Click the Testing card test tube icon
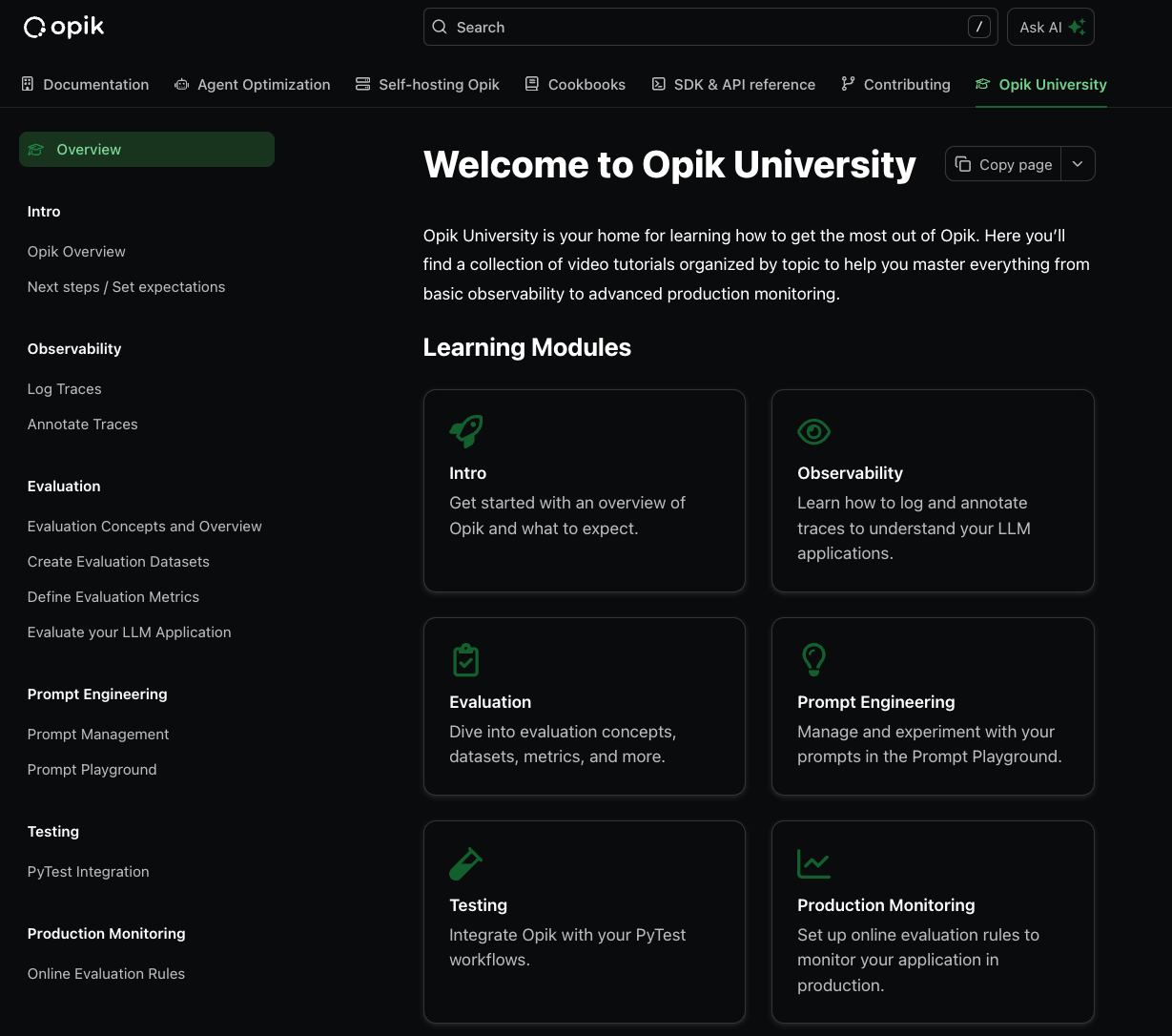This screenshot has height=1036, width=1172. (465, 863)
